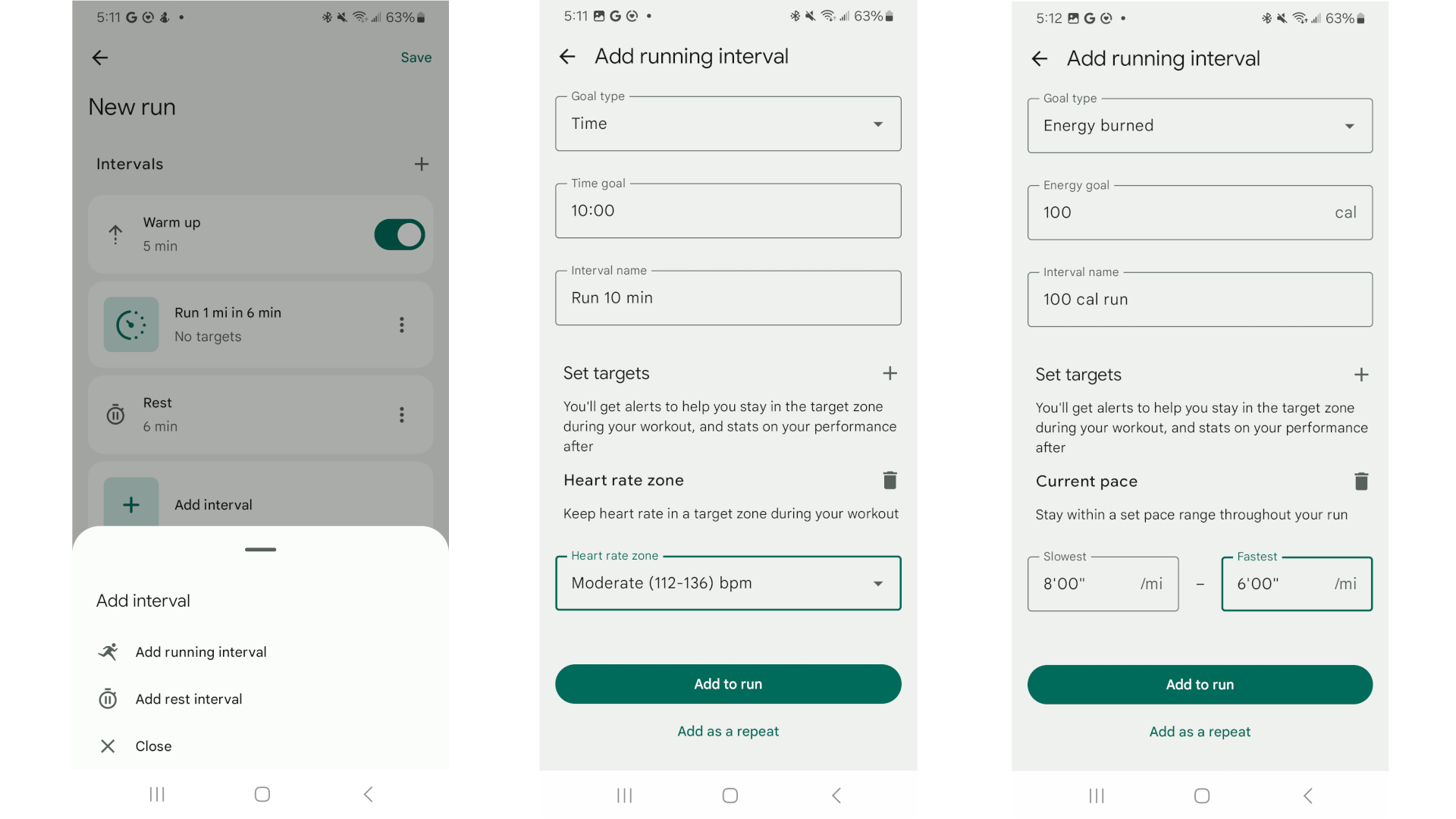Tap the Intervals plus button to add interval
This screenshot has height=819, width=1456.
coord(421,164)
